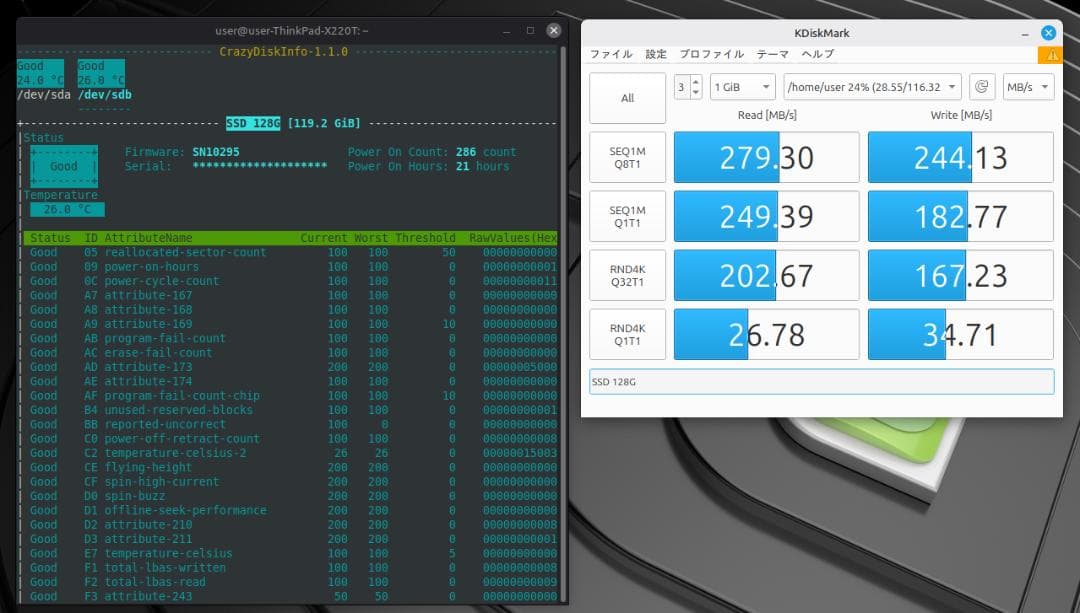This screenshot has width=1080, height=613.
Task: Click the 279.30 read speed bar
Action: [766, 157]
